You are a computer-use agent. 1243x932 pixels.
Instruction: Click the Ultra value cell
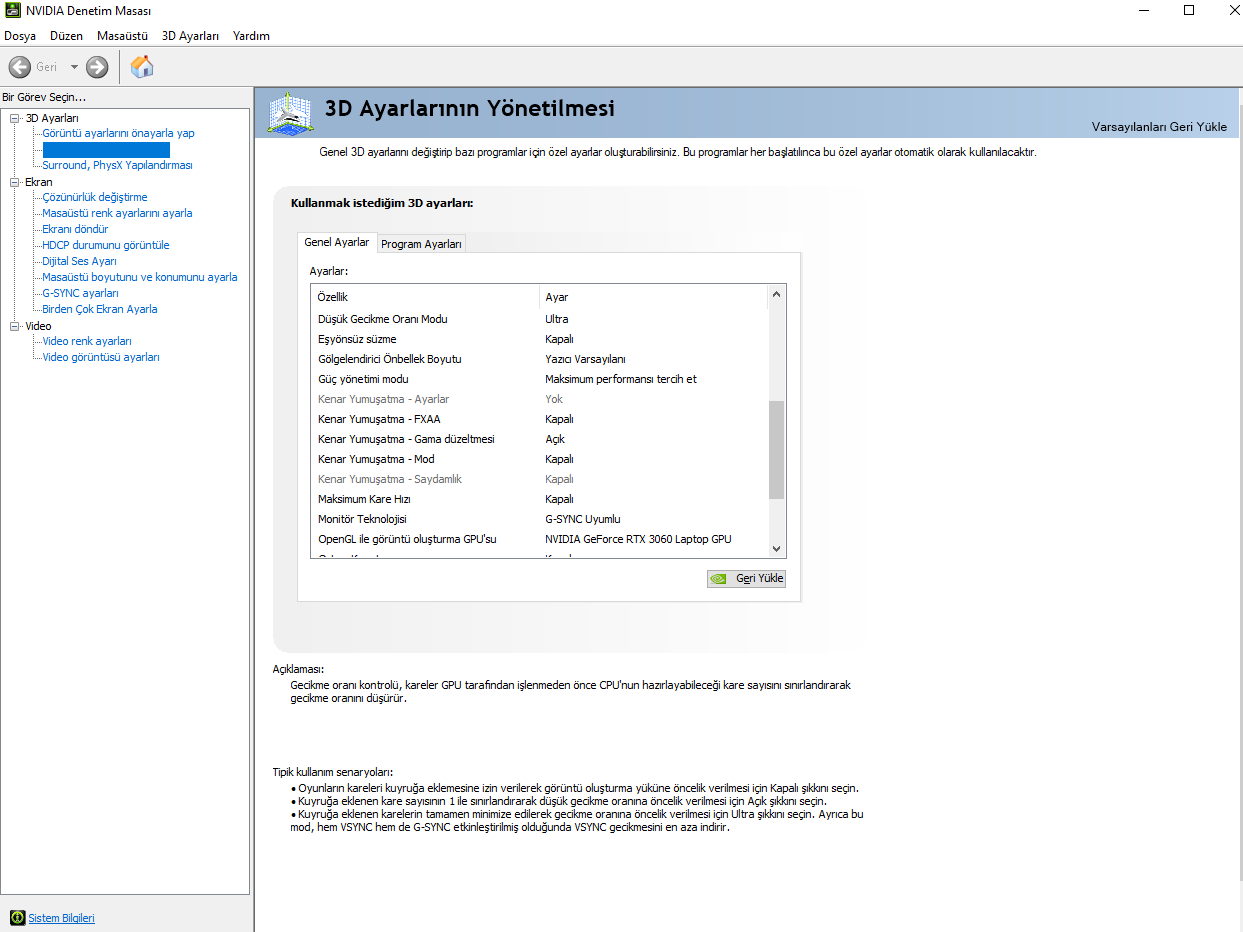tap(557, 319)
